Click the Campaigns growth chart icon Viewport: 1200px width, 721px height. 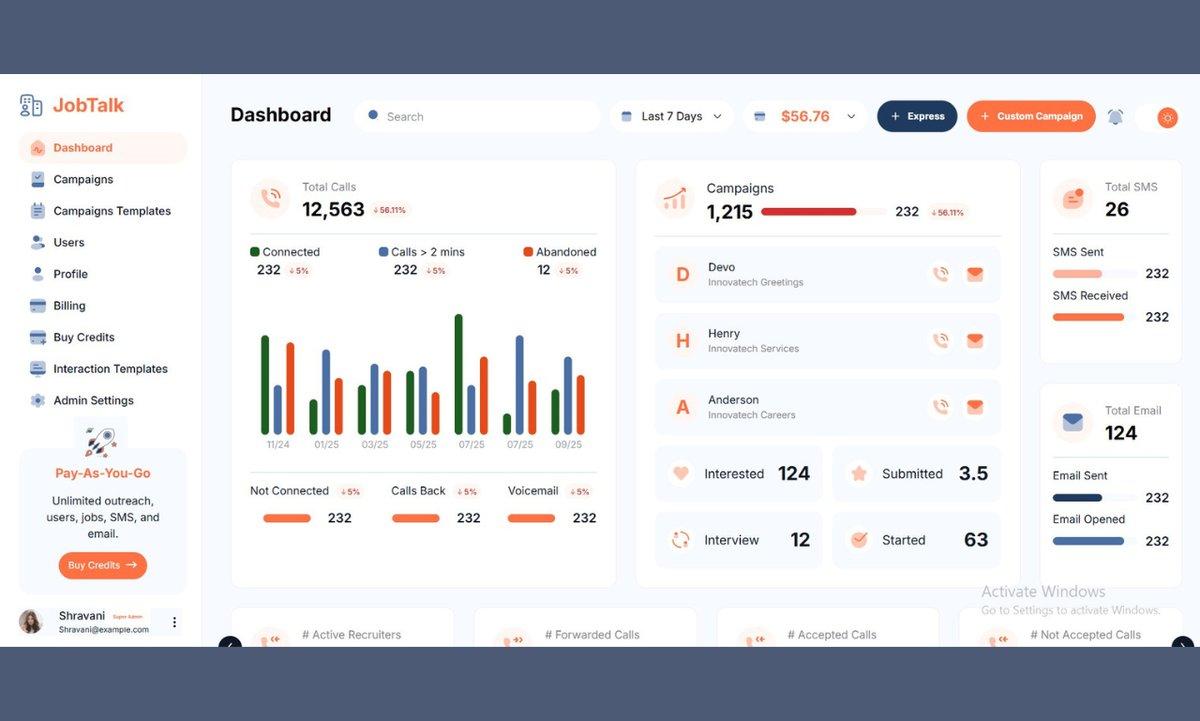coord(675,198)
